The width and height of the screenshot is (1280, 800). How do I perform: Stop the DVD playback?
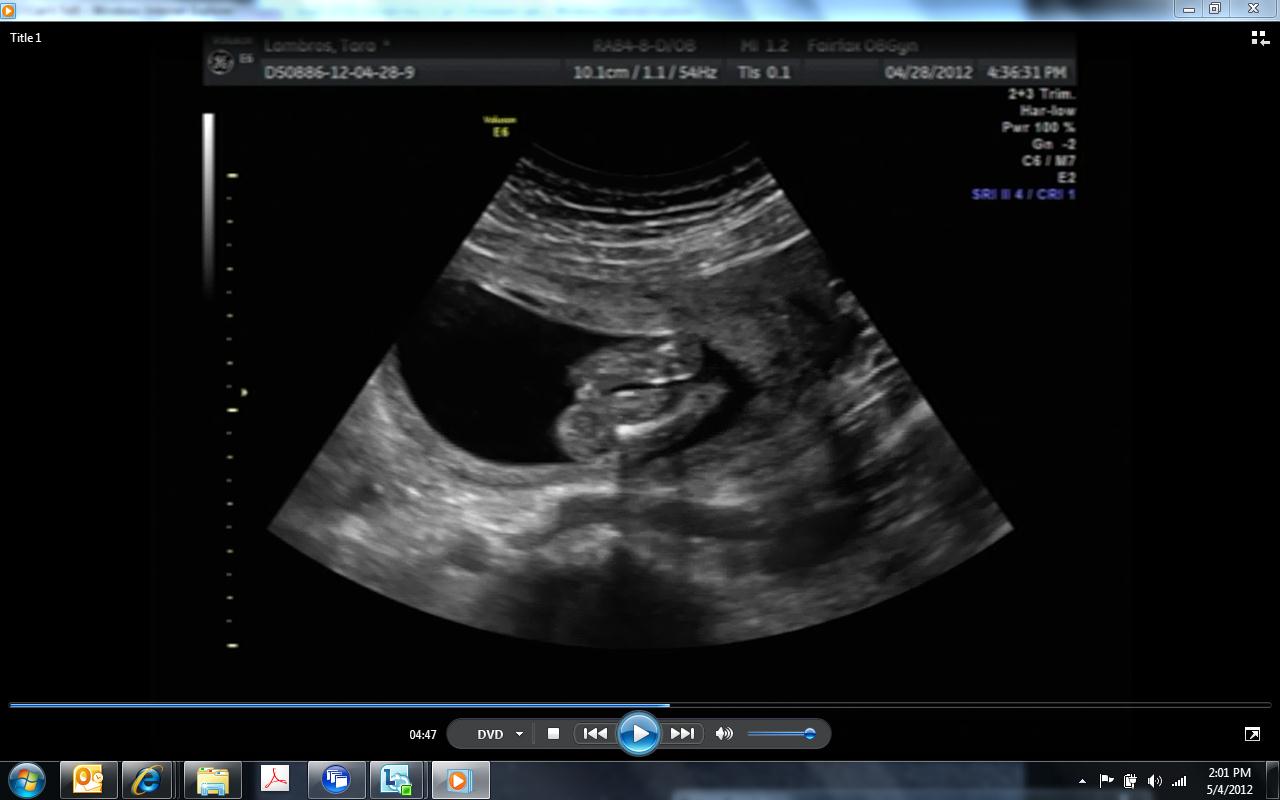click(x=553, y=733)
